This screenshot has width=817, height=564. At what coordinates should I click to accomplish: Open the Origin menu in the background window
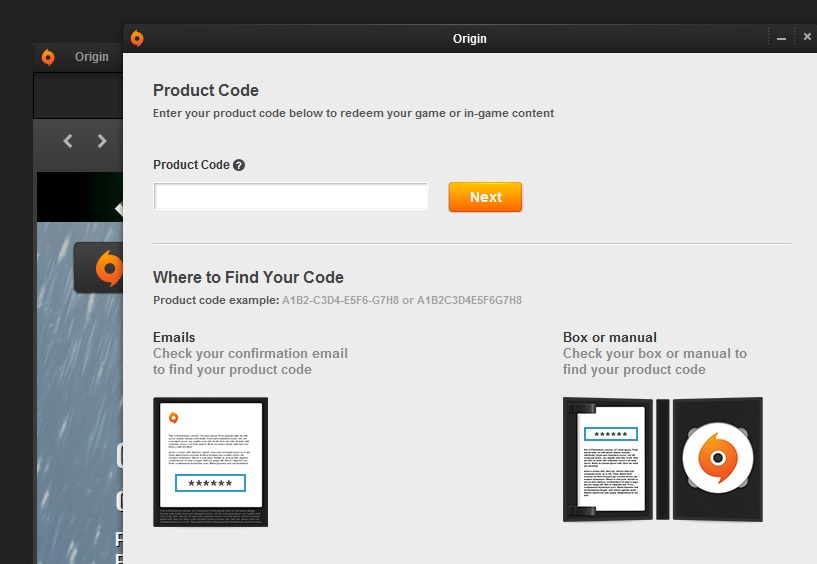pyautogui.click(x=92, y=57)
